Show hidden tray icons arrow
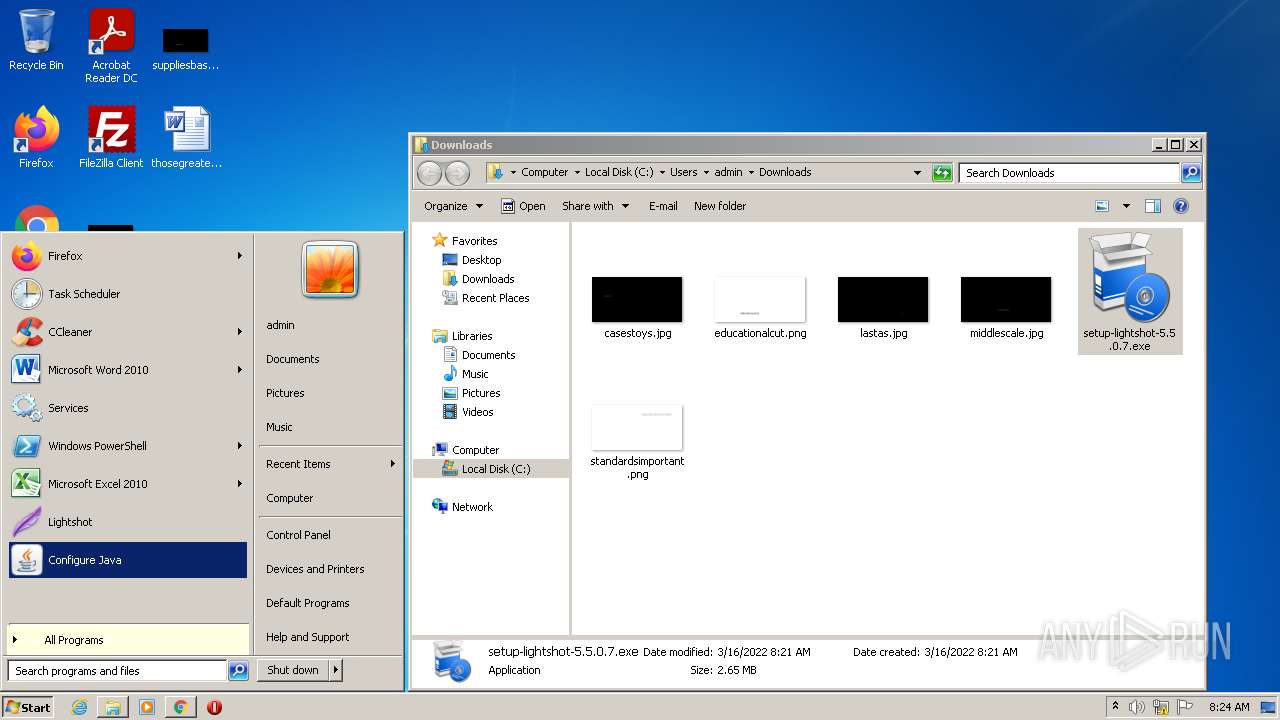Image resolution: width=1280 pixels, height=720 pixels. point(1115,707)
